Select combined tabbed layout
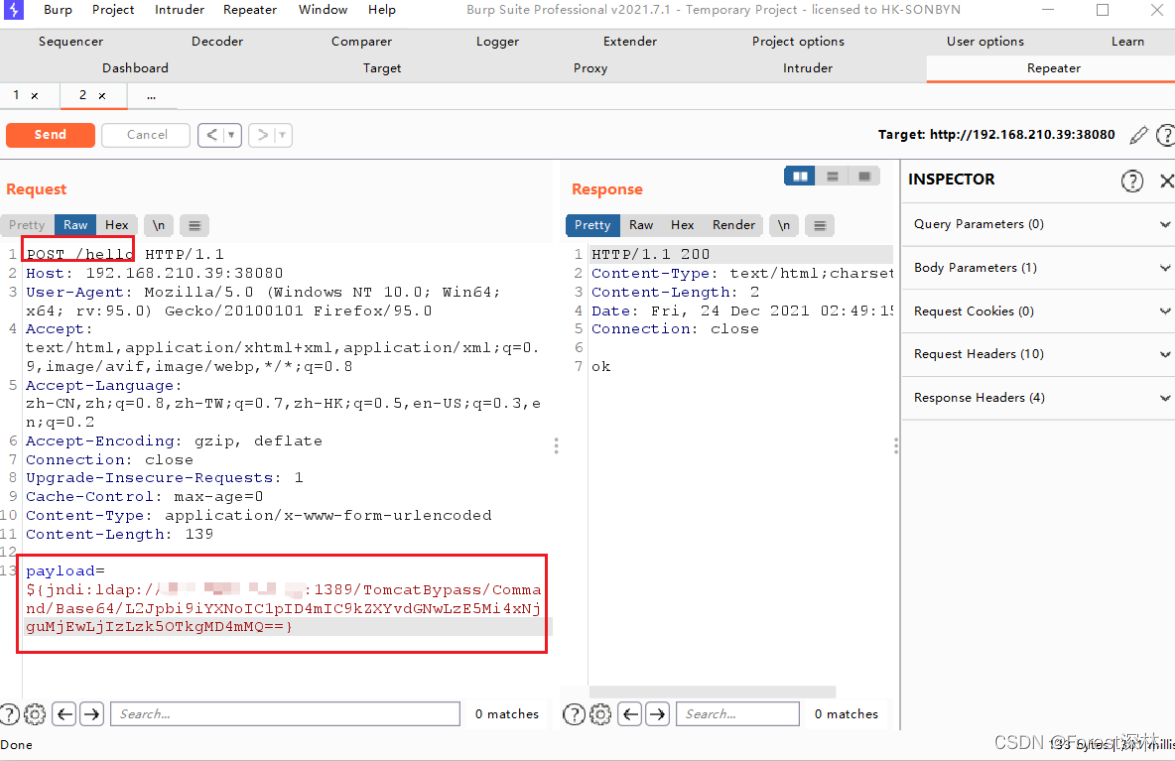1175x761 pixels. pyautogui.click(x=864, y=176)
